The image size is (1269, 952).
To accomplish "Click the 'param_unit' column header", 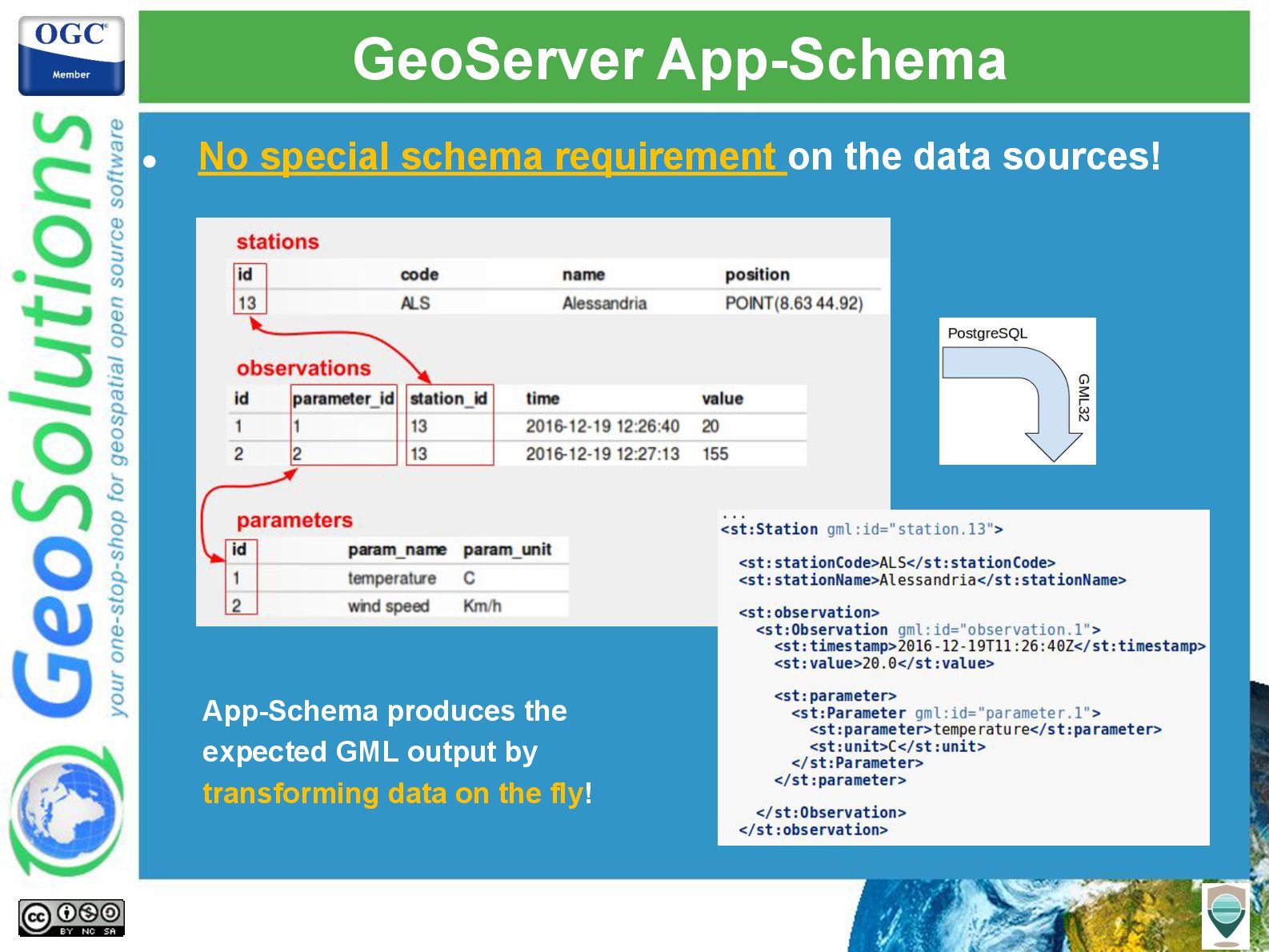I will pos(507,550).
